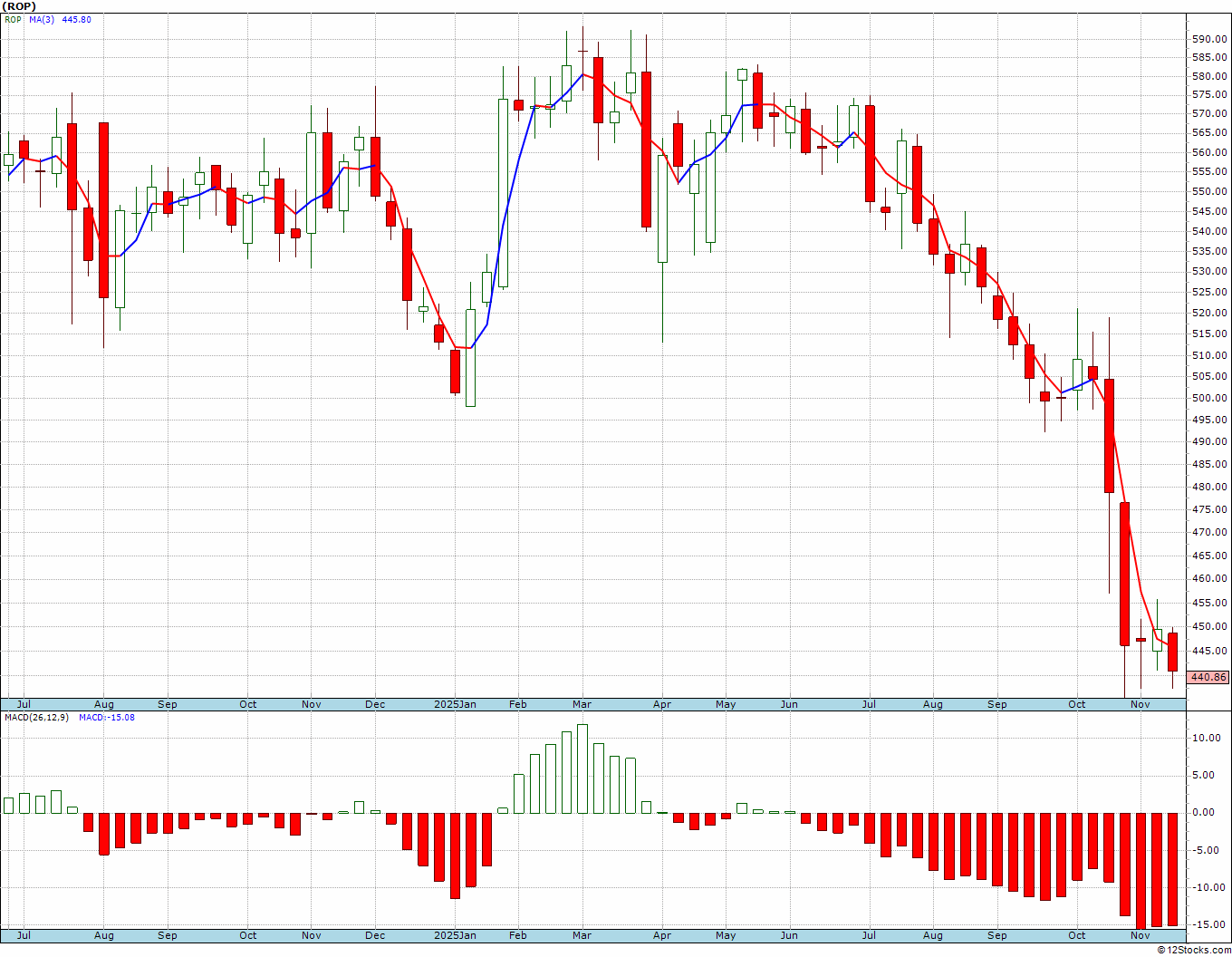This screenshot has height=957, width=1232.
Task: Select the MACD:-15.08 reading
Action: click(107, 717)
